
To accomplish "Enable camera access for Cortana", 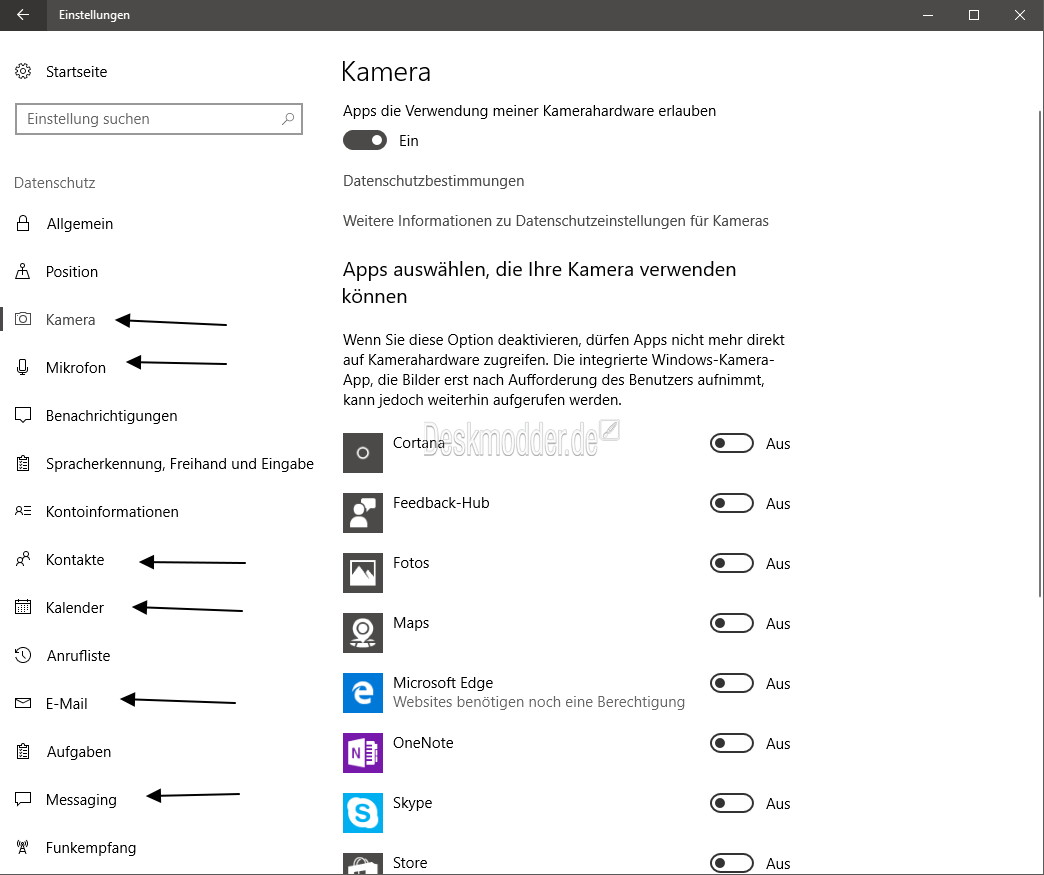I will click(x=732, y=443).
